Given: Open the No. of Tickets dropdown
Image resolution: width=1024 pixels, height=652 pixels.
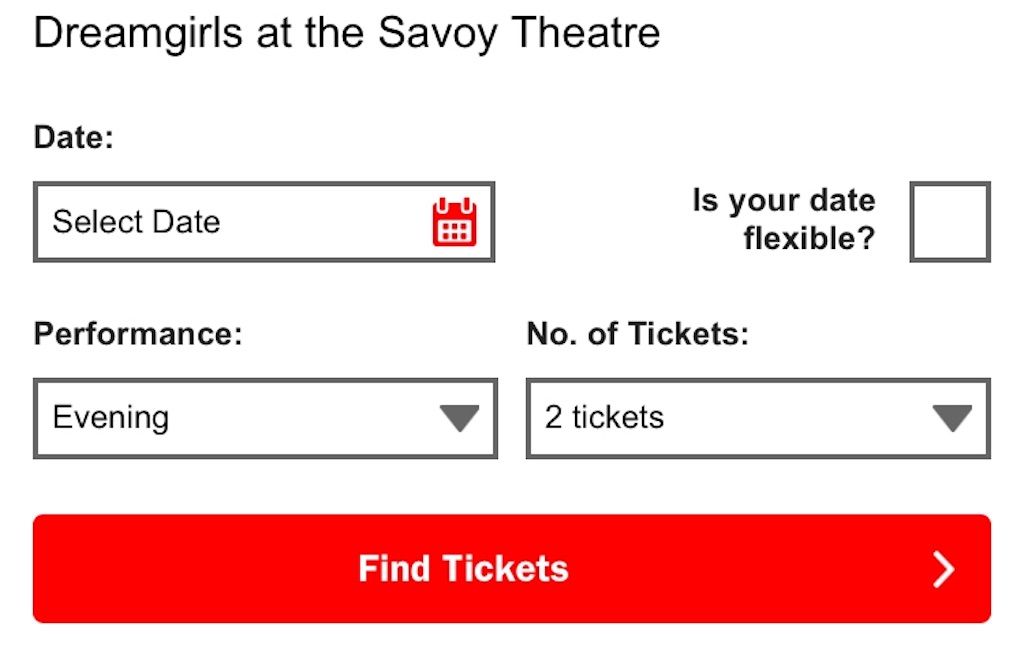Looking at the screenshot, I should click(x=758, y=418).
